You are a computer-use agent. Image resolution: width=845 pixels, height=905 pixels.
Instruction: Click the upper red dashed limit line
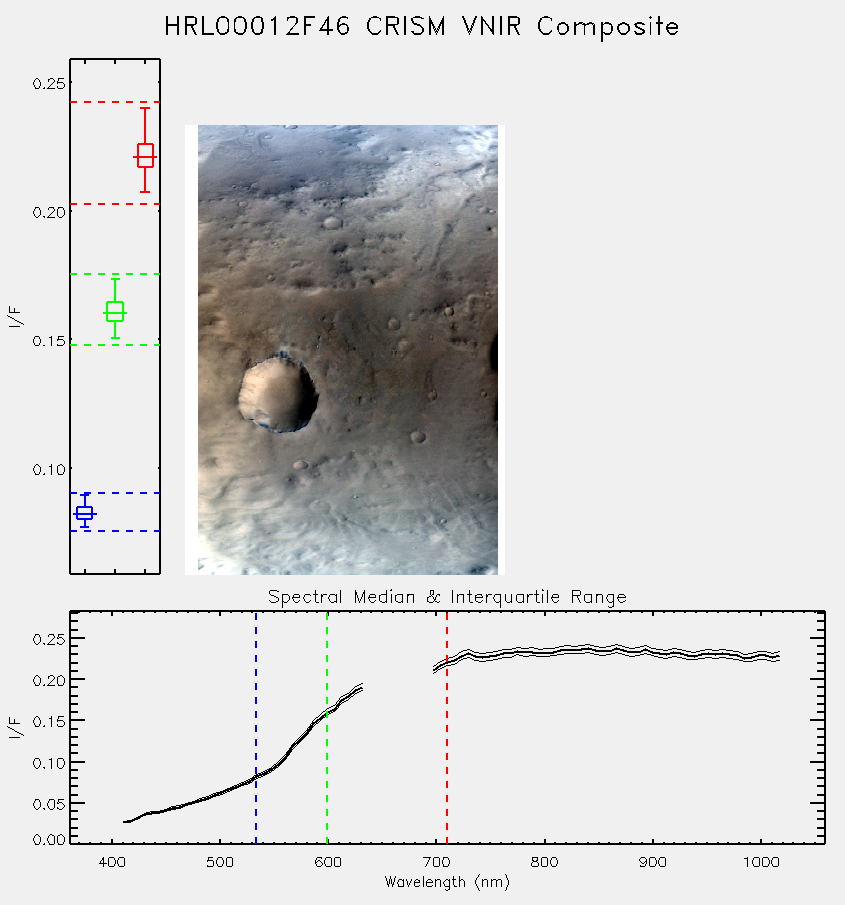pyautogui.click(x=115, y=102)
